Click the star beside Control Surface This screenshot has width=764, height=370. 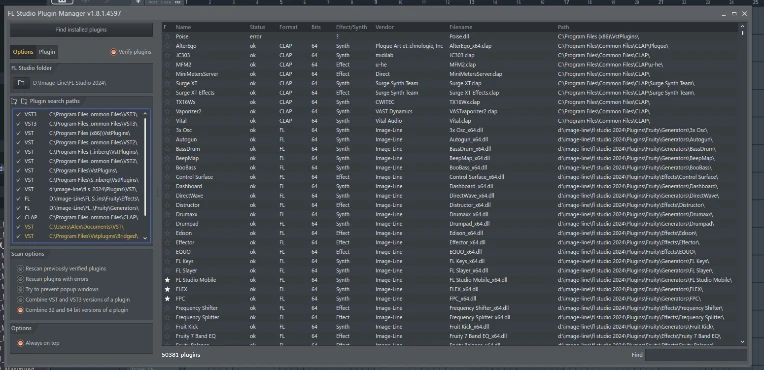(x=168, y=177)
